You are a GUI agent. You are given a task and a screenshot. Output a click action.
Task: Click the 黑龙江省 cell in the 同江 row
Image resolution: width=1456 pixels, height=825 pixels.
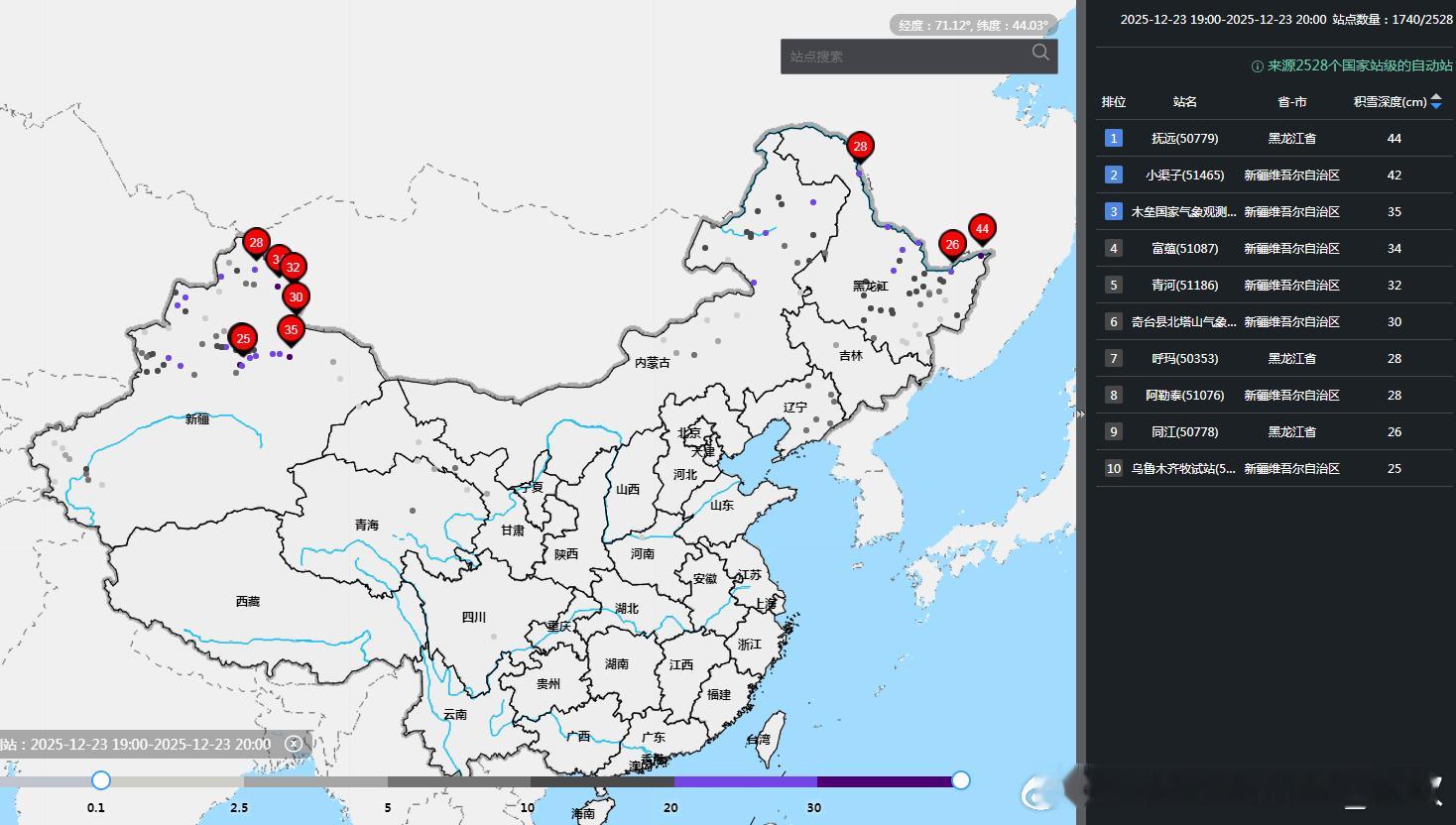point(1292,432)
